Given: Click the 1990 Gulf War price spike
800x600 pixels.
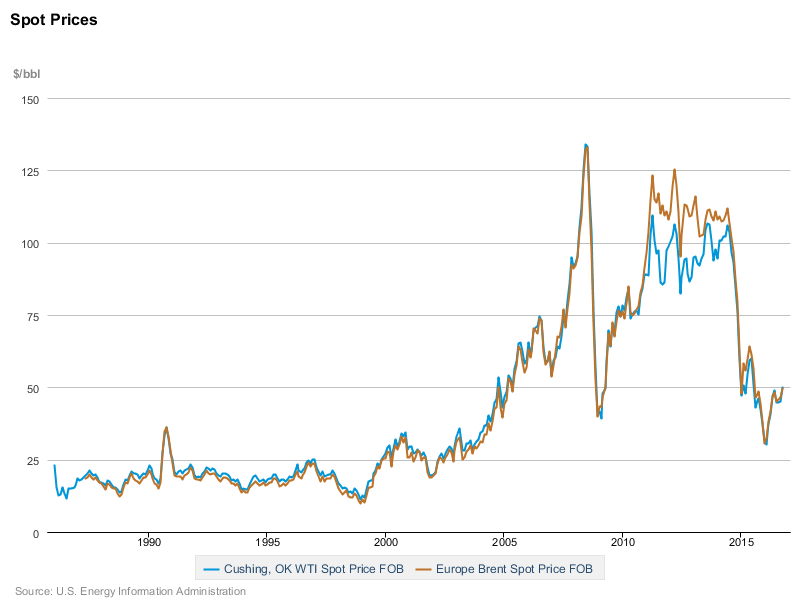Looking at the screenshot, I should [x=166, y=428].
